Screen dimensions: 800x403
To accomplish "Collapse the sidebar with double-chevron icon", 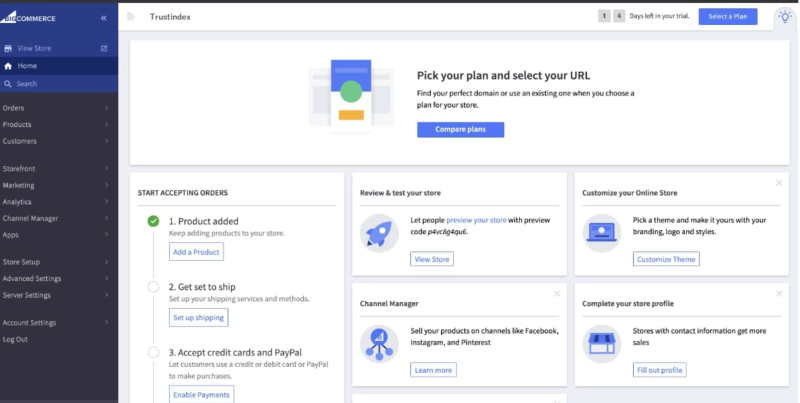I will coord(104,18).
